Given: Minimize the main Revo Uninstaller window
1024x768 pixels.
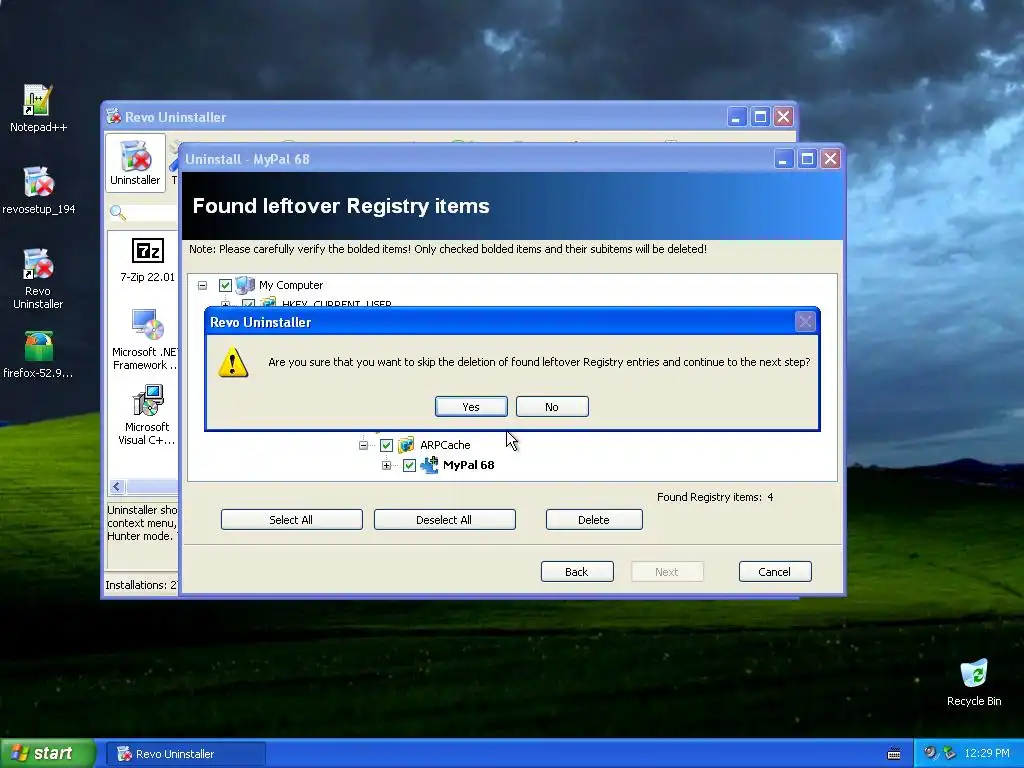Looking at the screenshot, I should 737,117.
